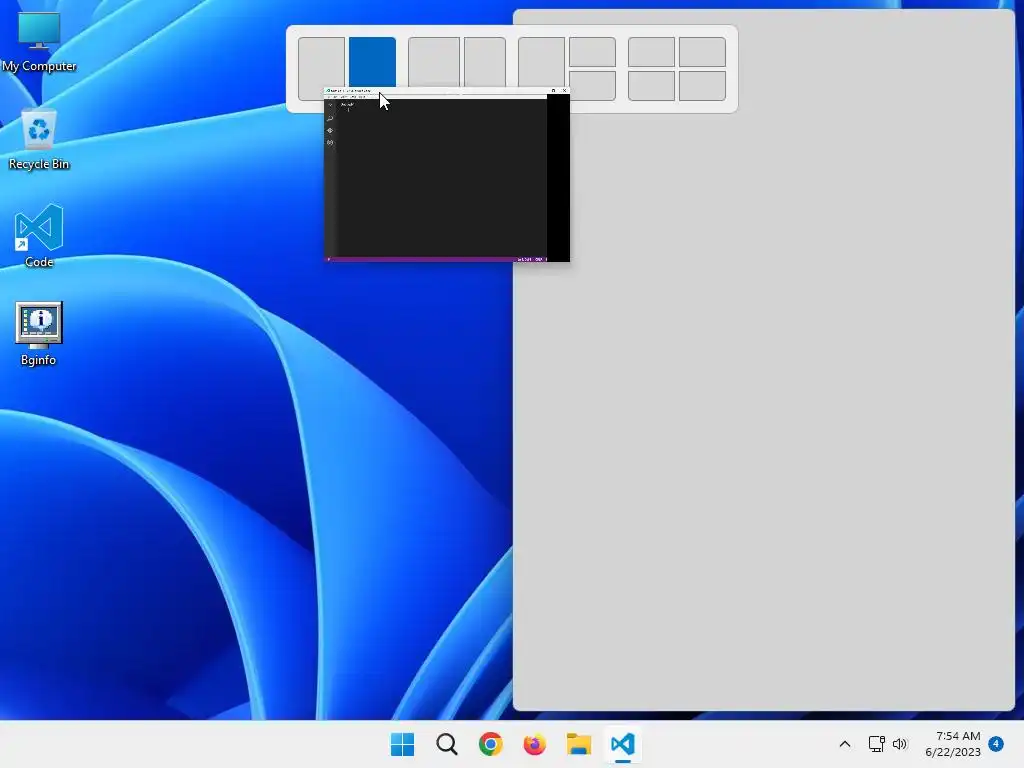
Task: Launch Google Chrome from the taskbar
Action: coord(490,744)
